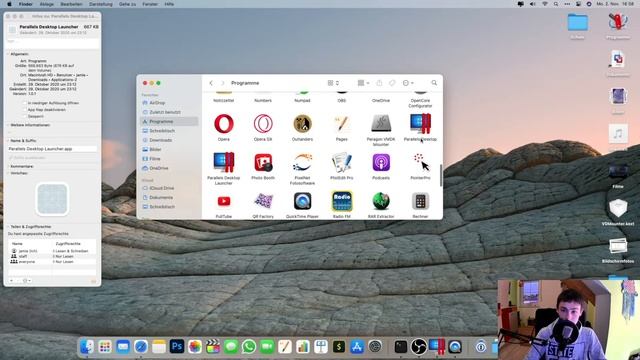Select QuickTime Player in Programme window
This screenshot has height=360, width=640.
point(302,201)
